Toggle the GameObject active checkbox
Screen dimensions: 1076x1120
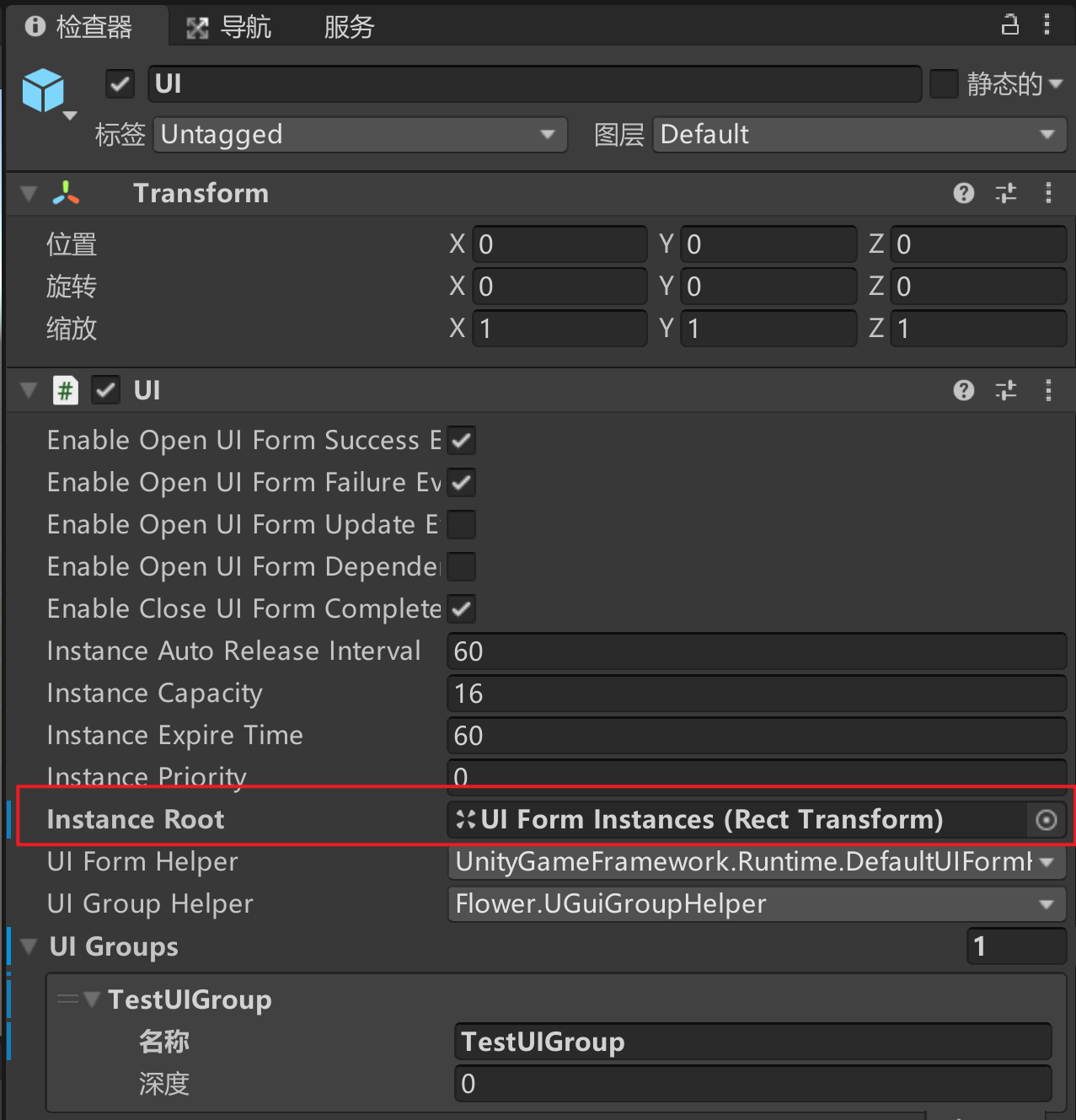pos(120,83)
